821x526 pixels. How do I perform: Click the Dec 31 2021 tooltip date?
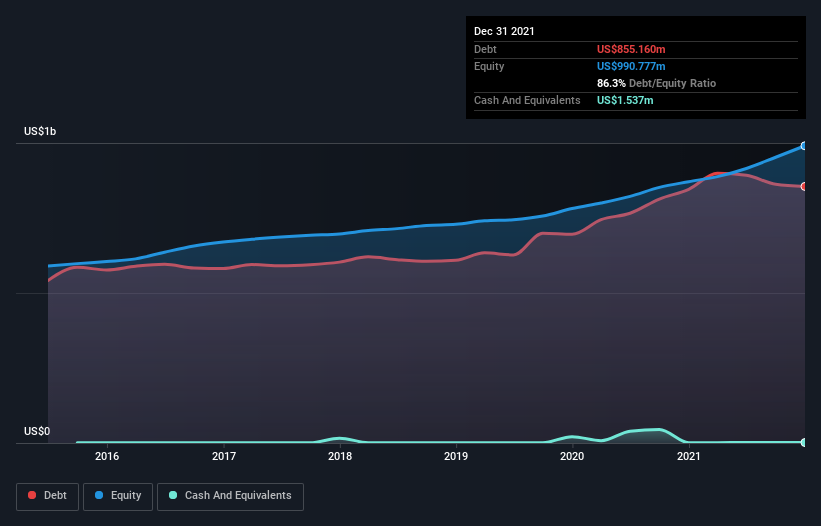click(504, 31)
